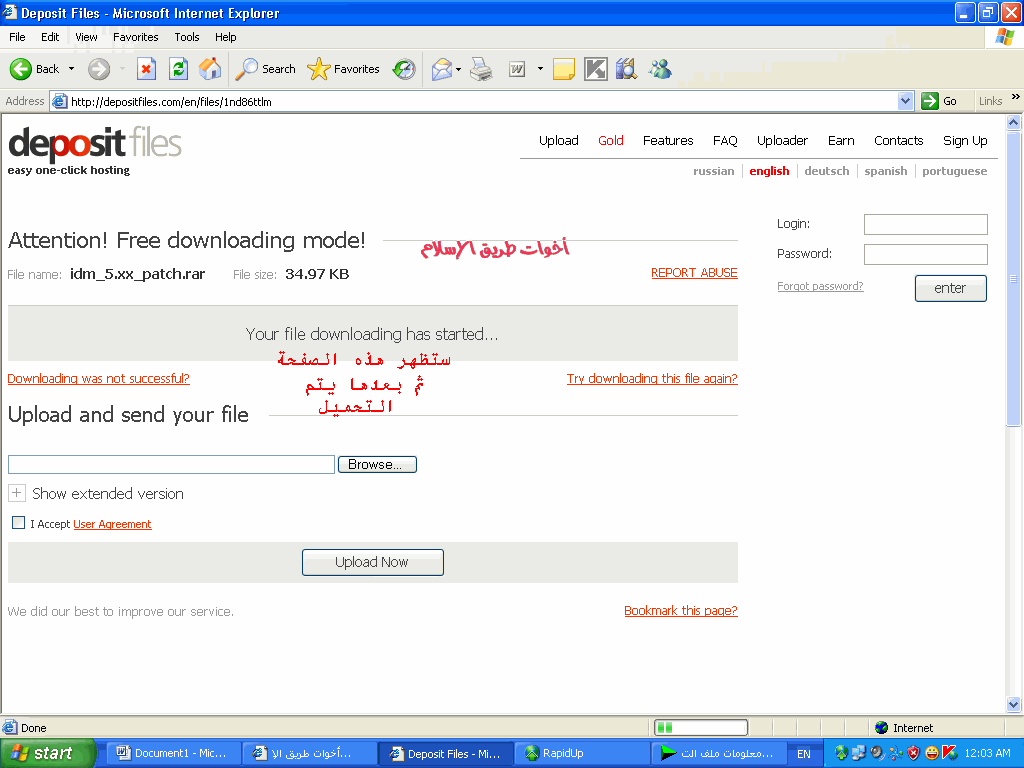Open the Gold navigation link
Image resolution: width=1024 pixels, height=768 pixels.
click(611, 140)
